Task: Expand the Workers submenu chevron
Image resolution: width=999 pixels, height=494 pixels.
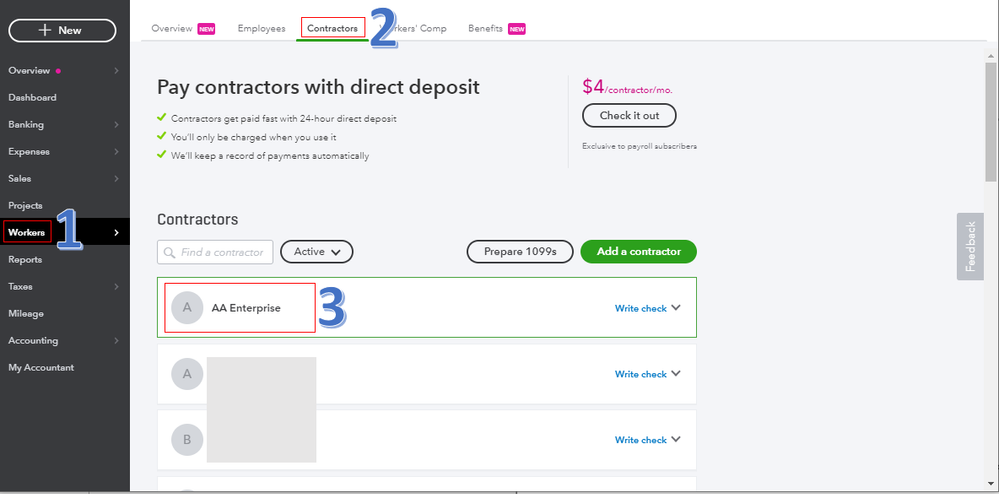Action: coord(117,233)
